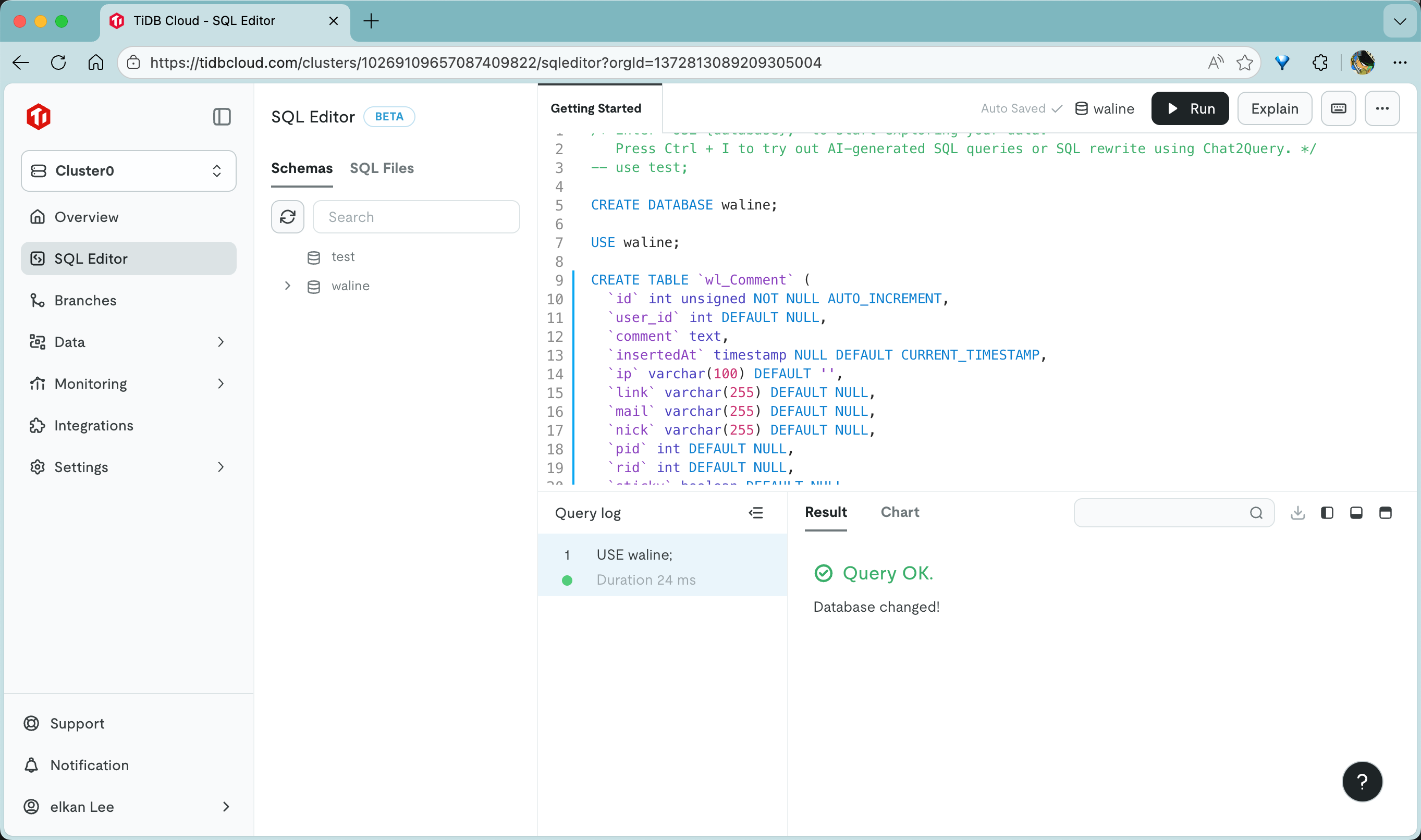Image resolution: width=1421 pixels, height=840 pixels.
Task: Click the keyboard shortcuts icon
Action: click(x=1338, y=109)
